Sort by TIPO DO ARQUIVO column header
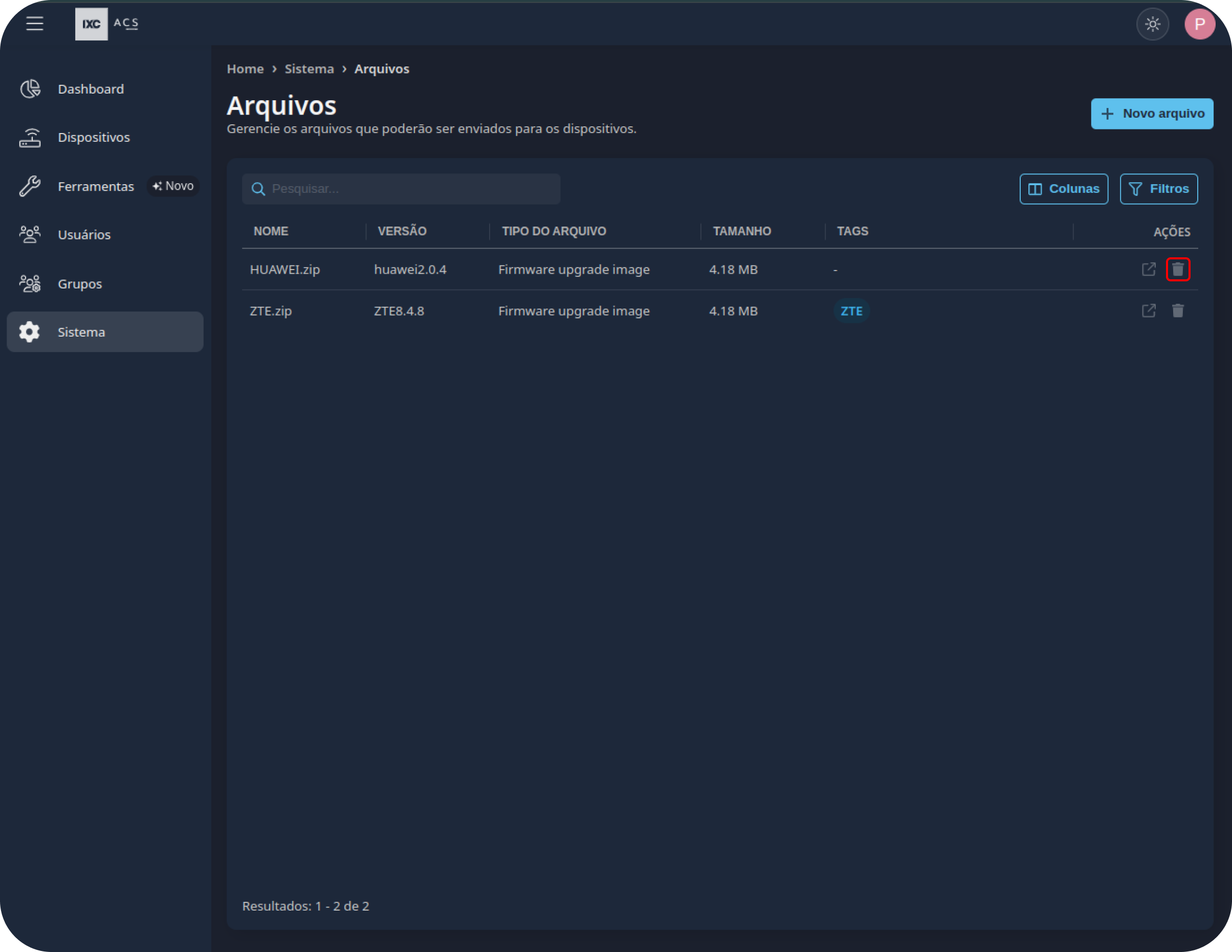 554,231
